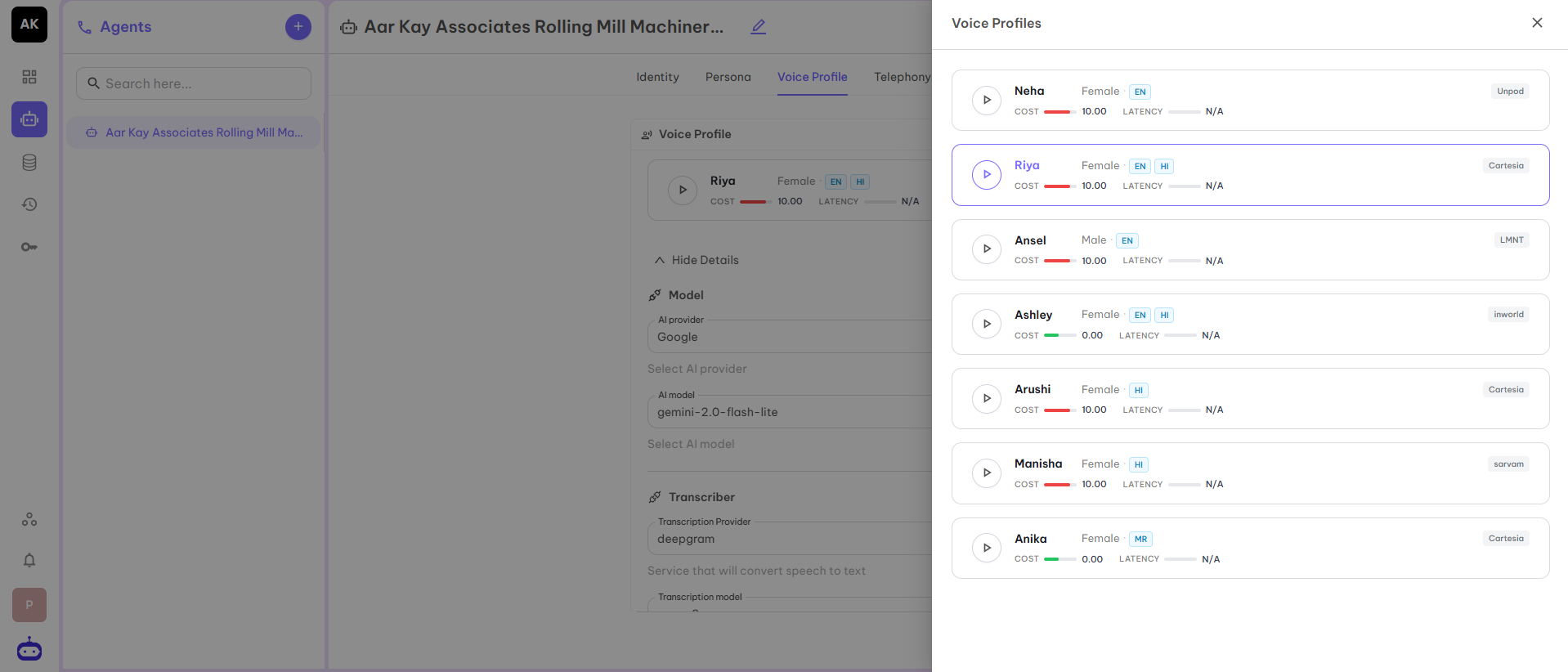Open the dashboard grid icon in sidebar
This screenshot has width=1568, height=672.
[29, 77]
